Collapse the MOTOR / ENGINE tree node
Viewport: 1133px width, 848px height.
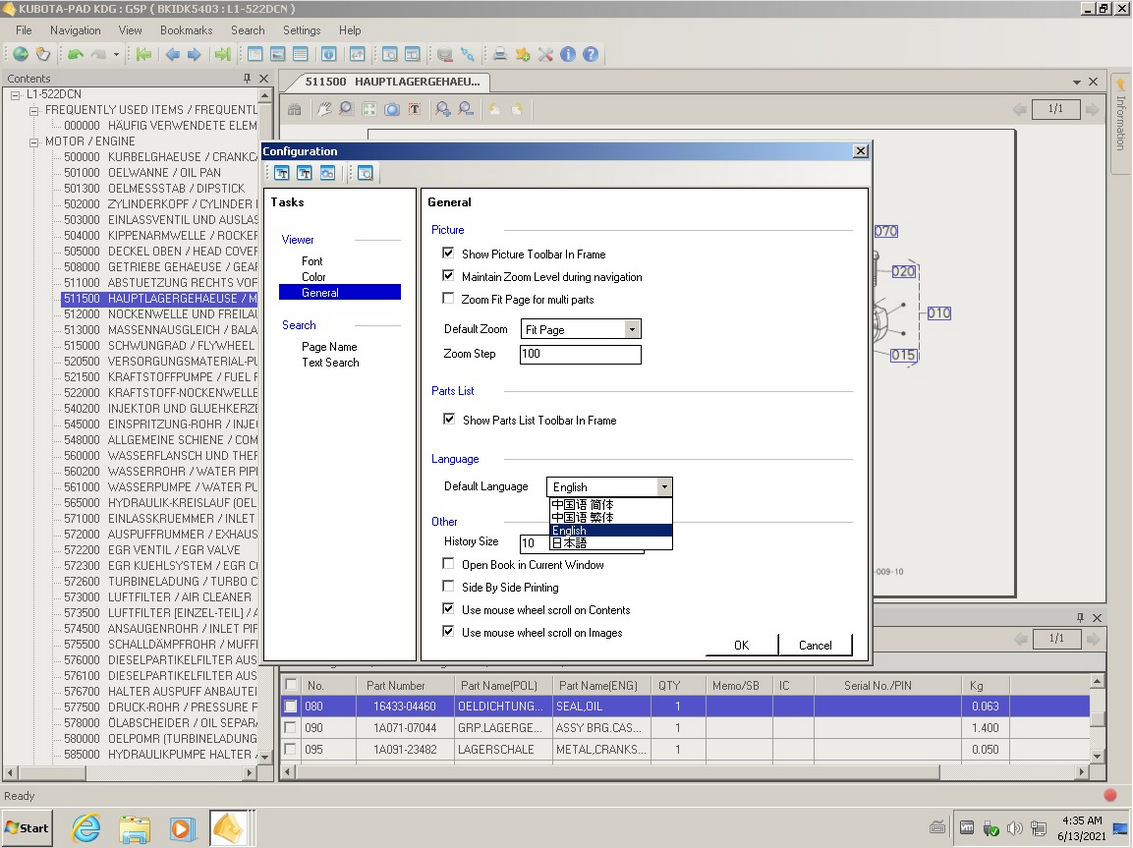point(34,142)
